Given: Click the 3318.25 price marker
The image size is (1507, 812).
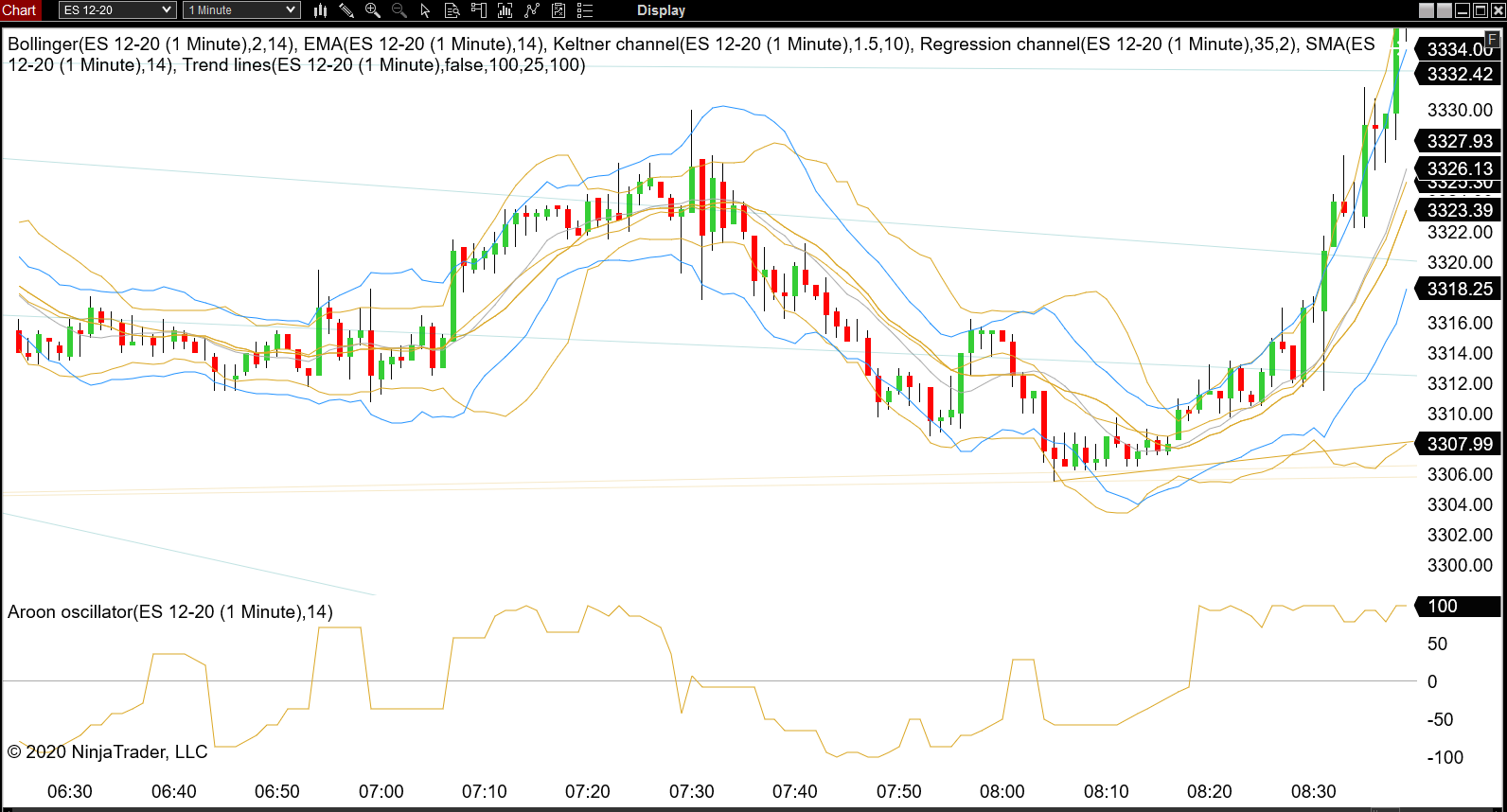Looking at the screenshot, I should [x=1460, y=289].
